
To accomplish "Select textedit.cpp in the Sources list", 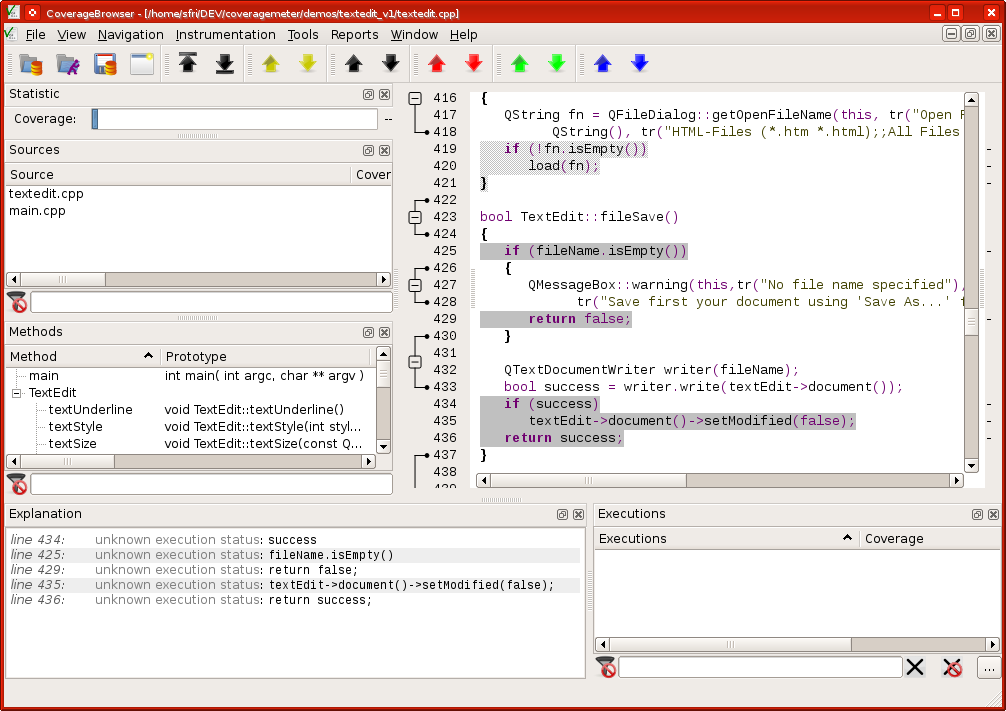I will point(46,194).
